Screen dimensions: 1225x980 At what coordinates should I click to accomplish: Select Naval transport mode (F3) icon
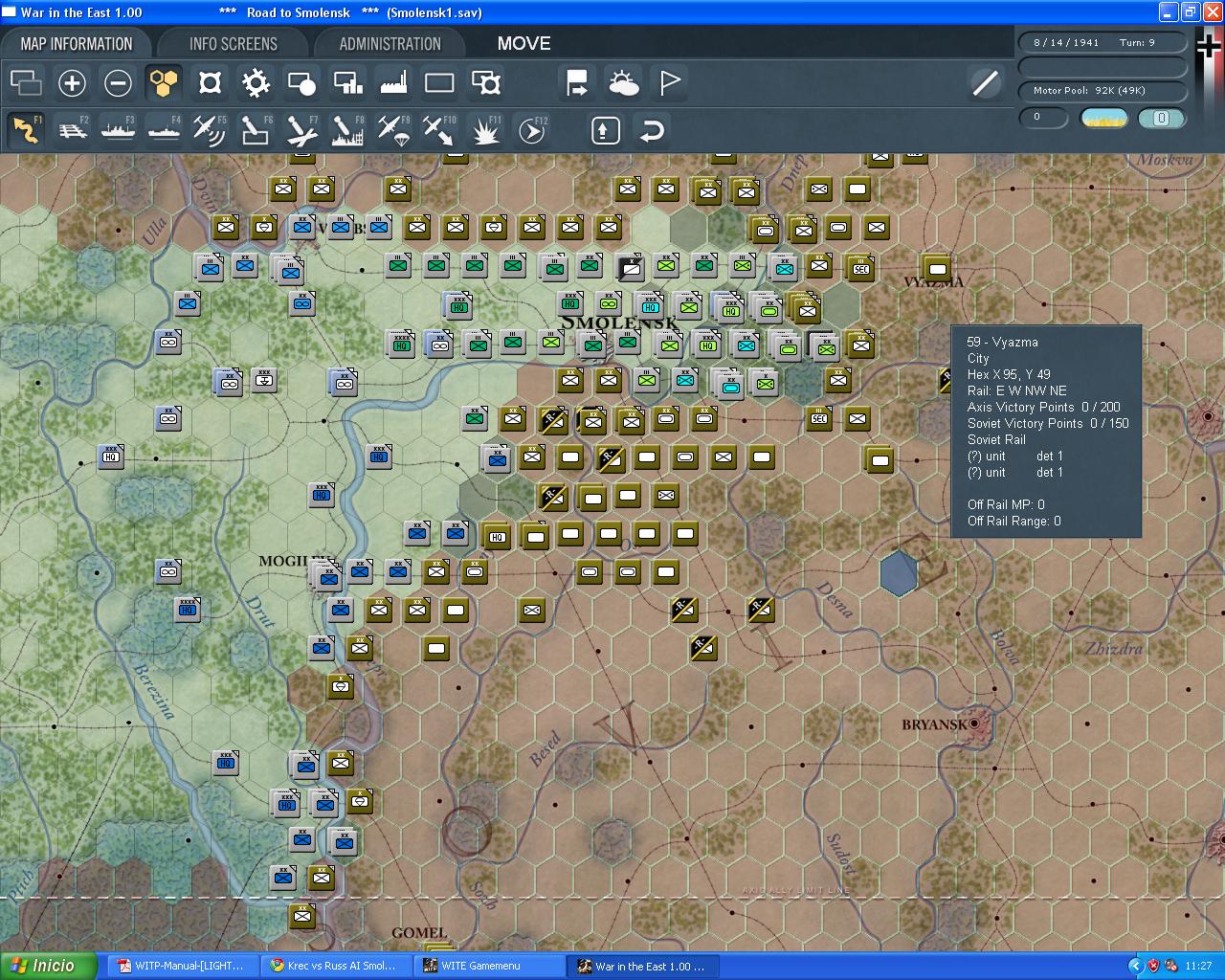pyautogui.click(x=118, y=129)
